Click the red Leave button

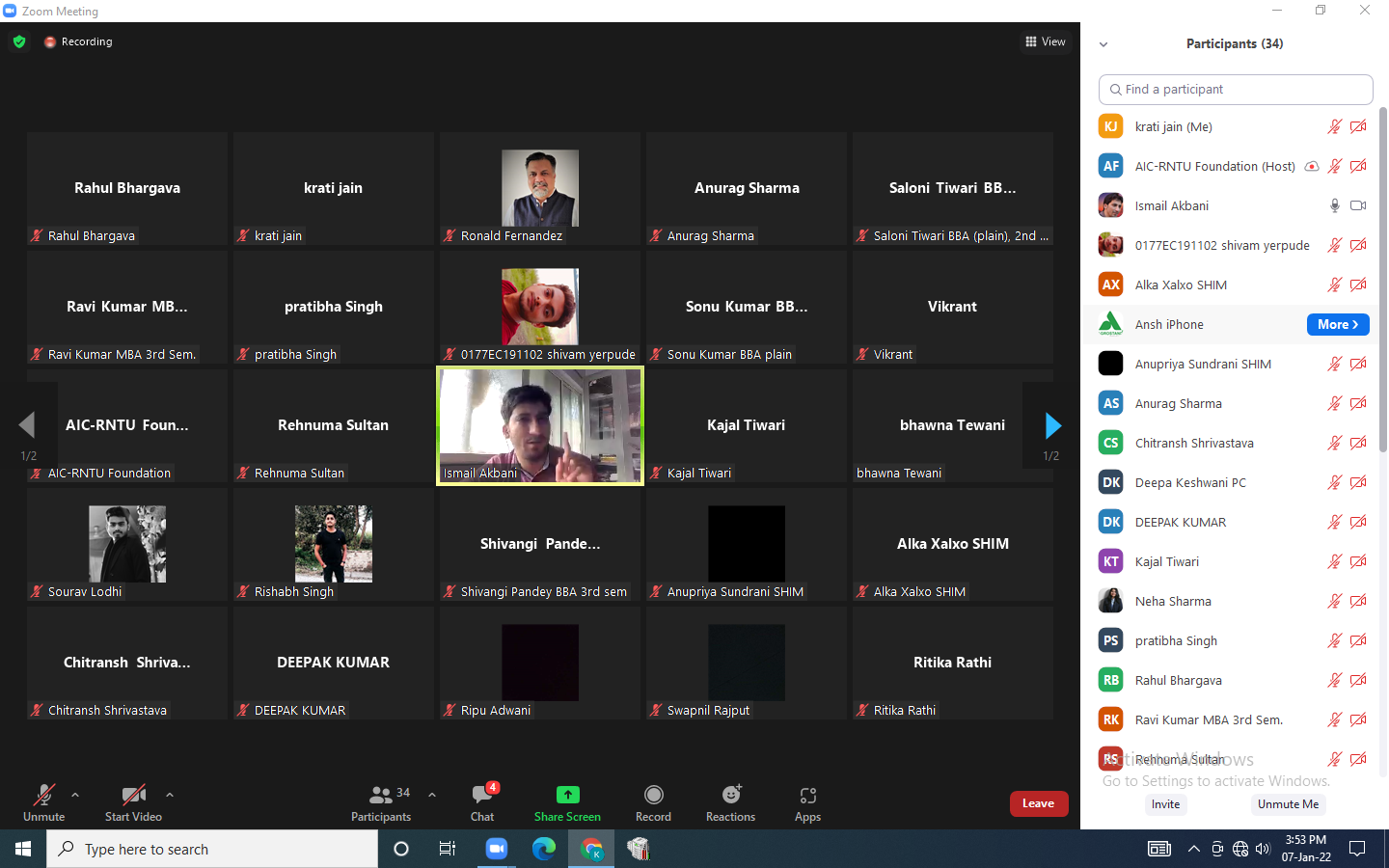coord(1038,803)
